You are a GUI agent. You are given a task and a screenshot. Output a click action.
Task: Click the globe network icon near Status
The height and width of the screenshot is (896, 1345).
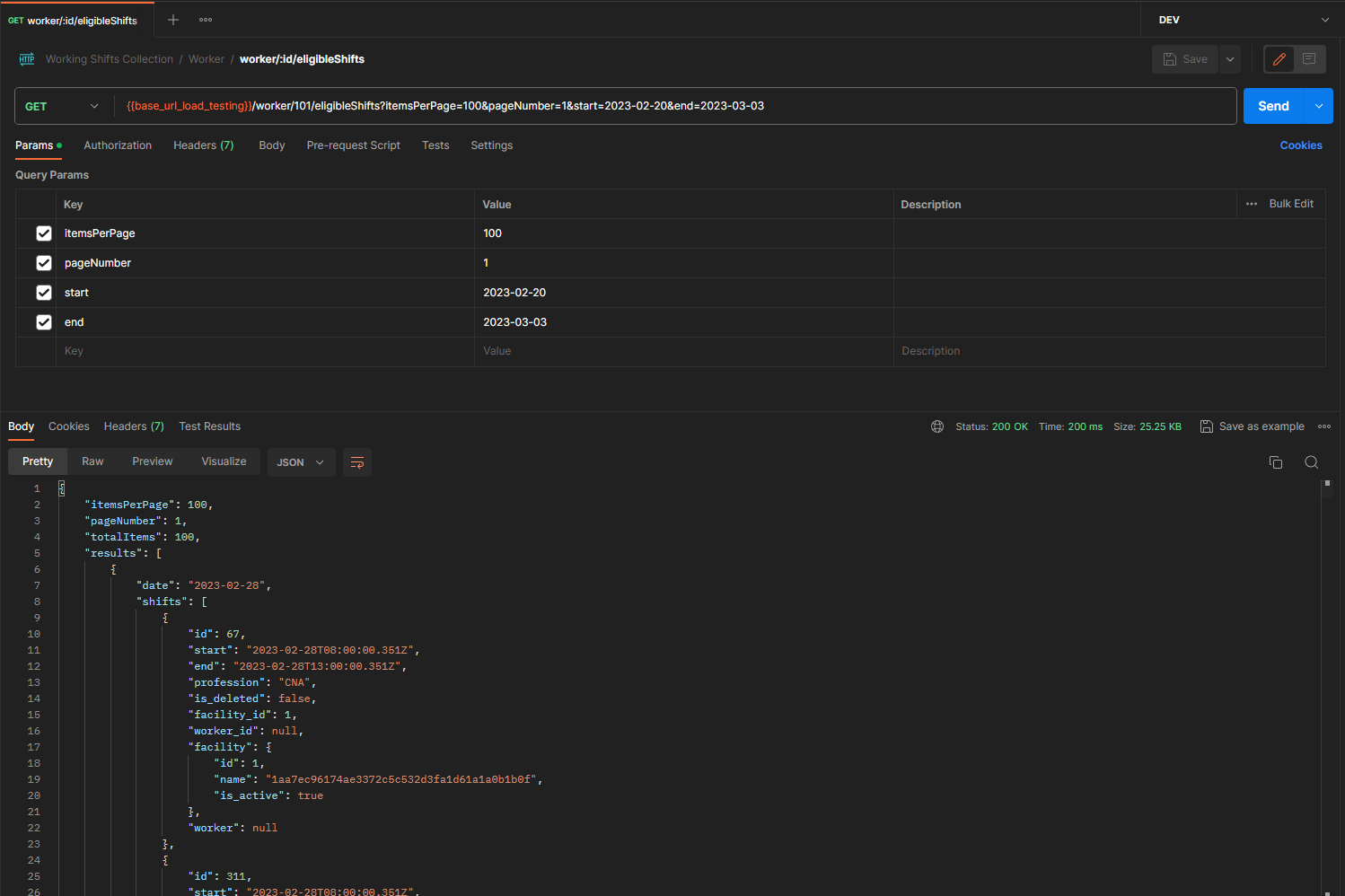(937, 426)
